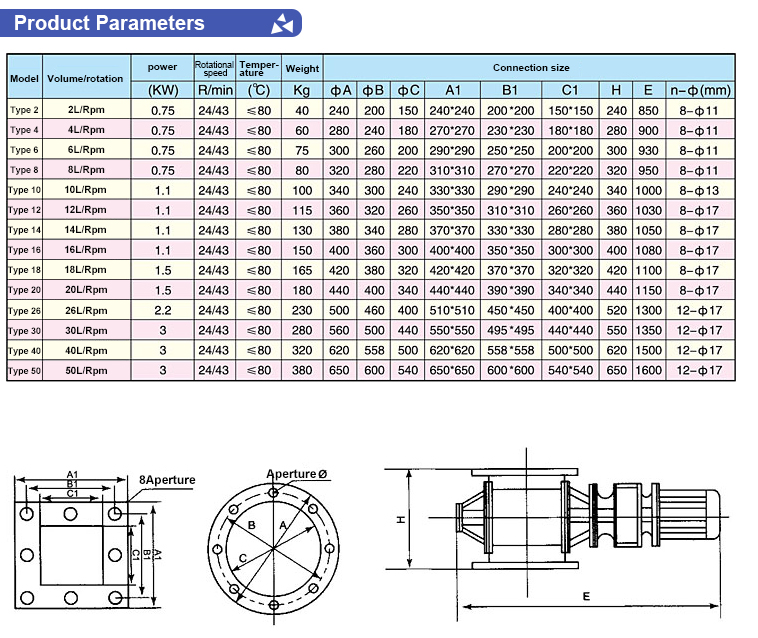Image resolution: width=758 pixels, height=638 pixels.
Task: Click the motor on the valve drawing
Action: [x=690, y=515]
